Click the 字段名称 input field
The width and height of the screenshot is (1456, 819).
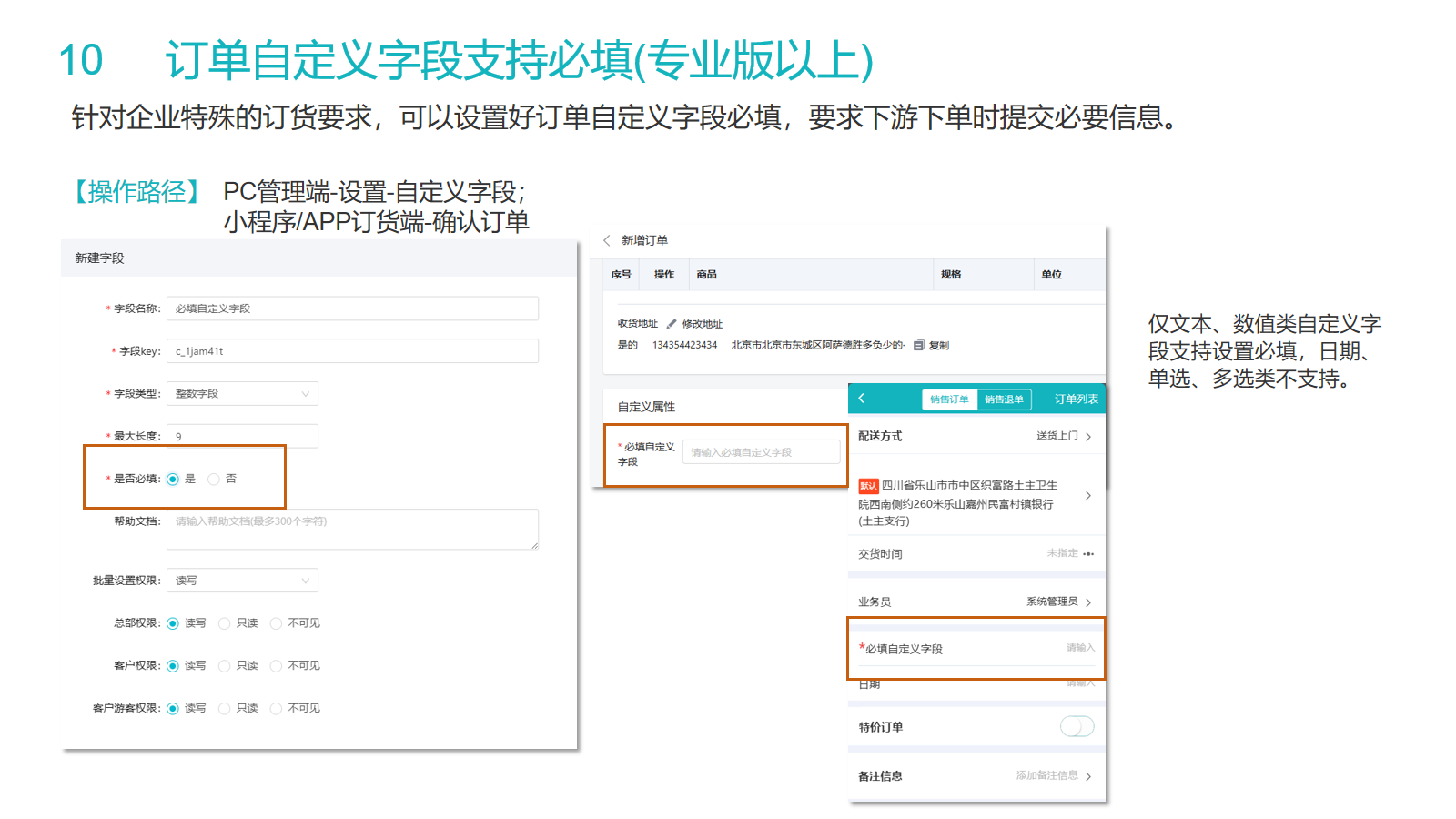coord(352,308)
